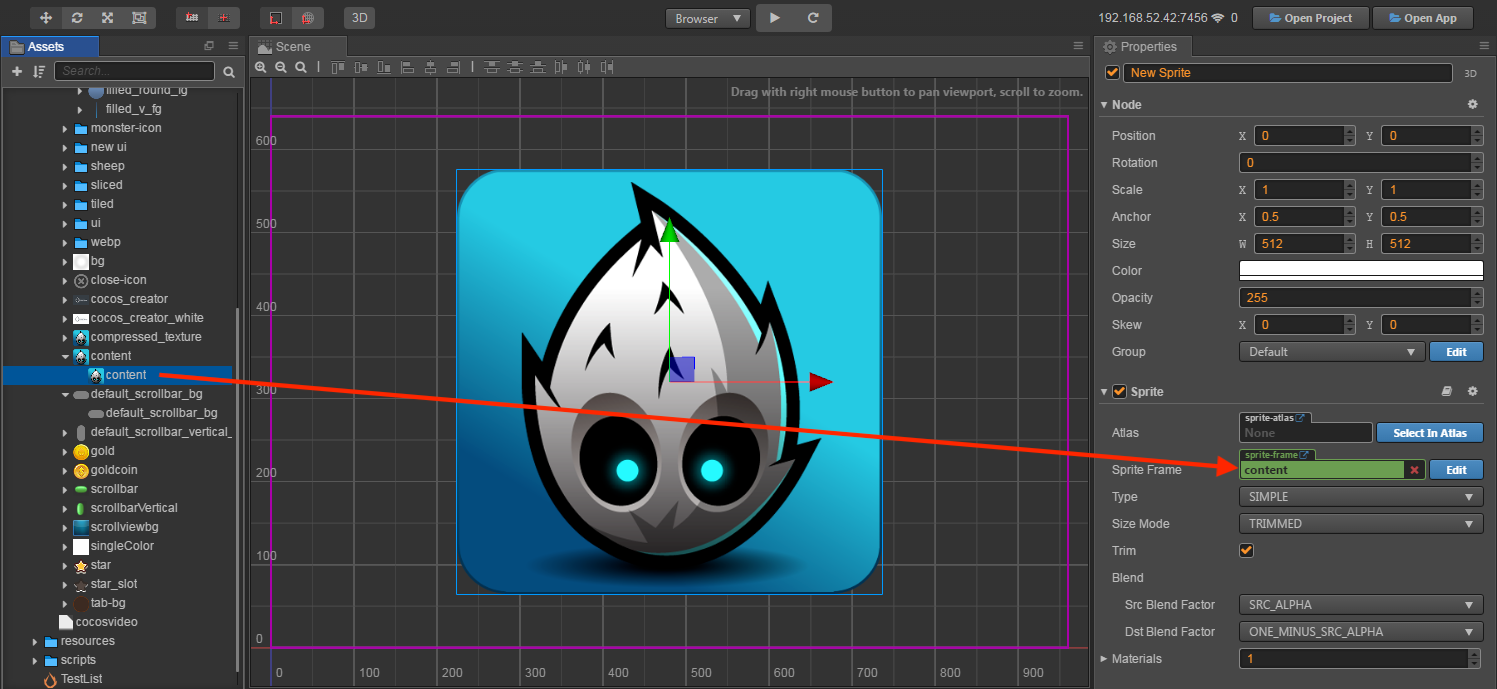The width and height of the screenshot is (1497, 689).
Task: Zoom out the scene view
Action: coord(281,67)
